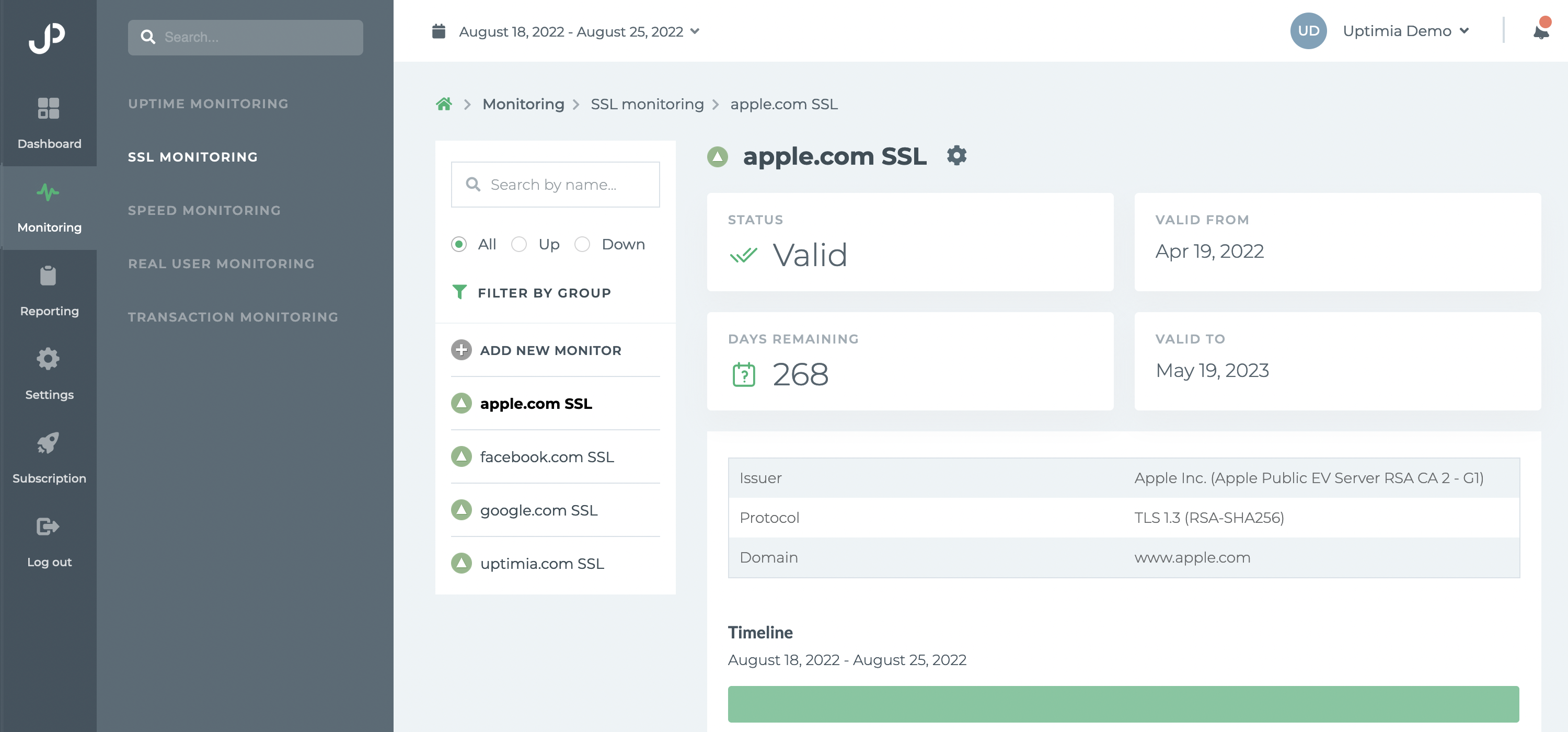1568x732 pixels.
Task: Click status icon next to uptimia.com SSL
Action: click(x=461, y=563)
